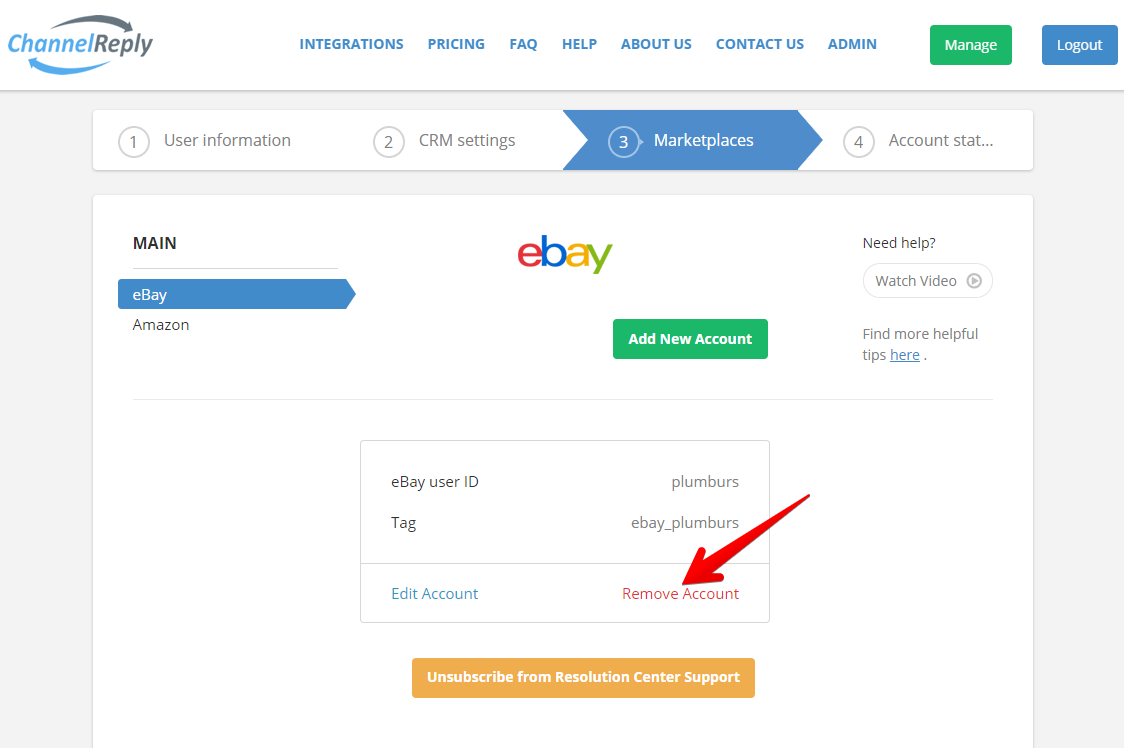Click Add New Account button
Image resolution: width=1124 pixels, height=748 pixels.
point(690,339)
